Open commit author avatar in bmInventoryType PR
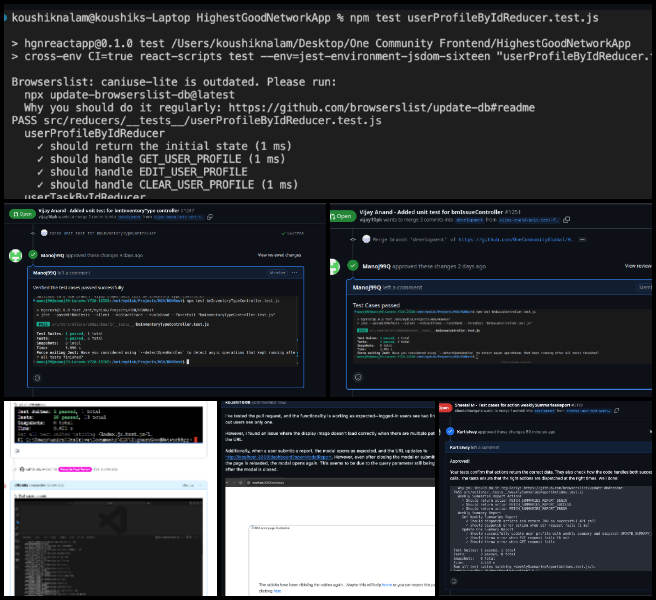Viewport: 656px width, 600px height. point(44,233)
